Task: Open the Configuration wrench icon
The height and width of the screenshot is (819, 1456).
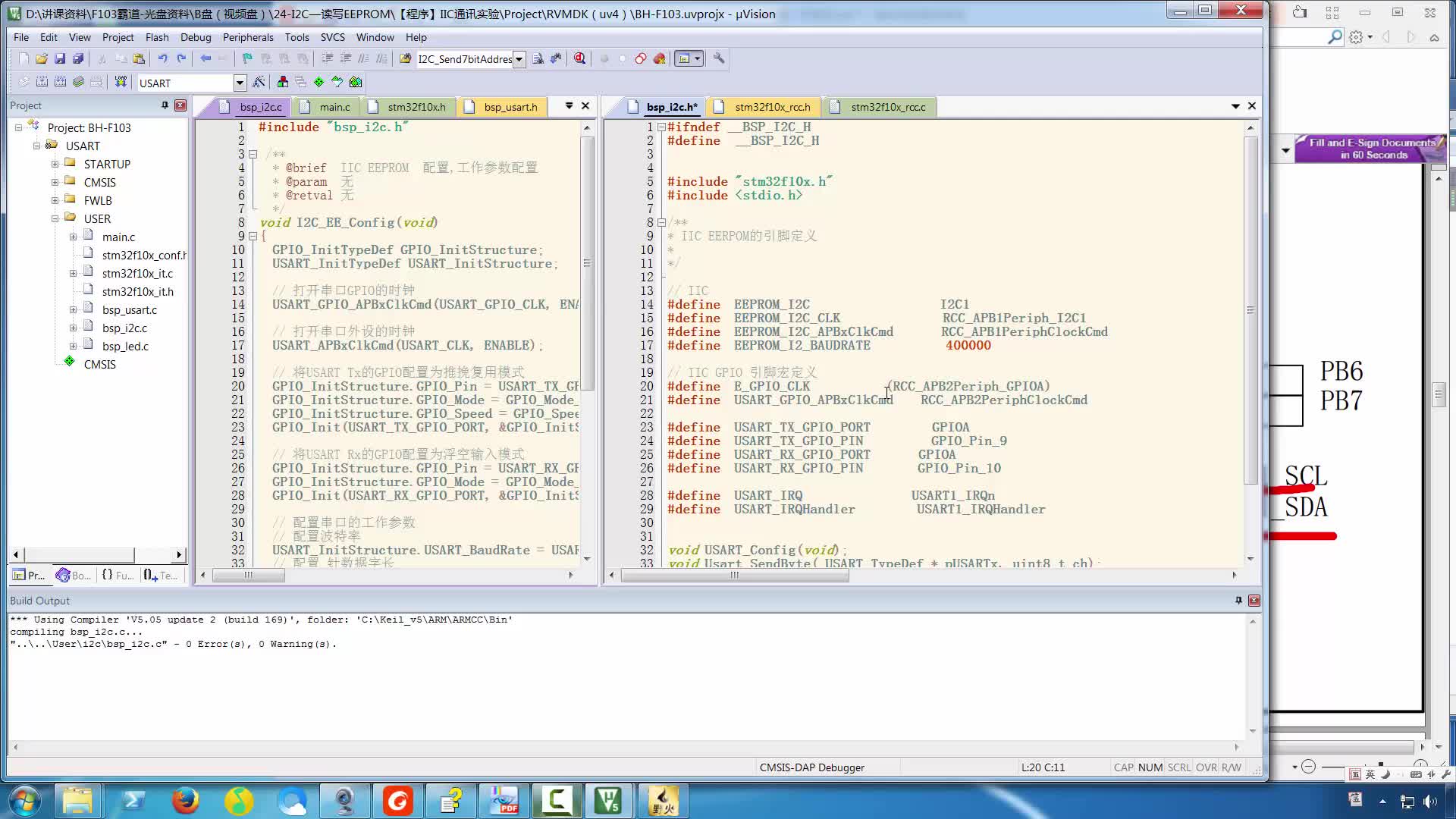Action: pyautogui.click(x=719, y=58)
